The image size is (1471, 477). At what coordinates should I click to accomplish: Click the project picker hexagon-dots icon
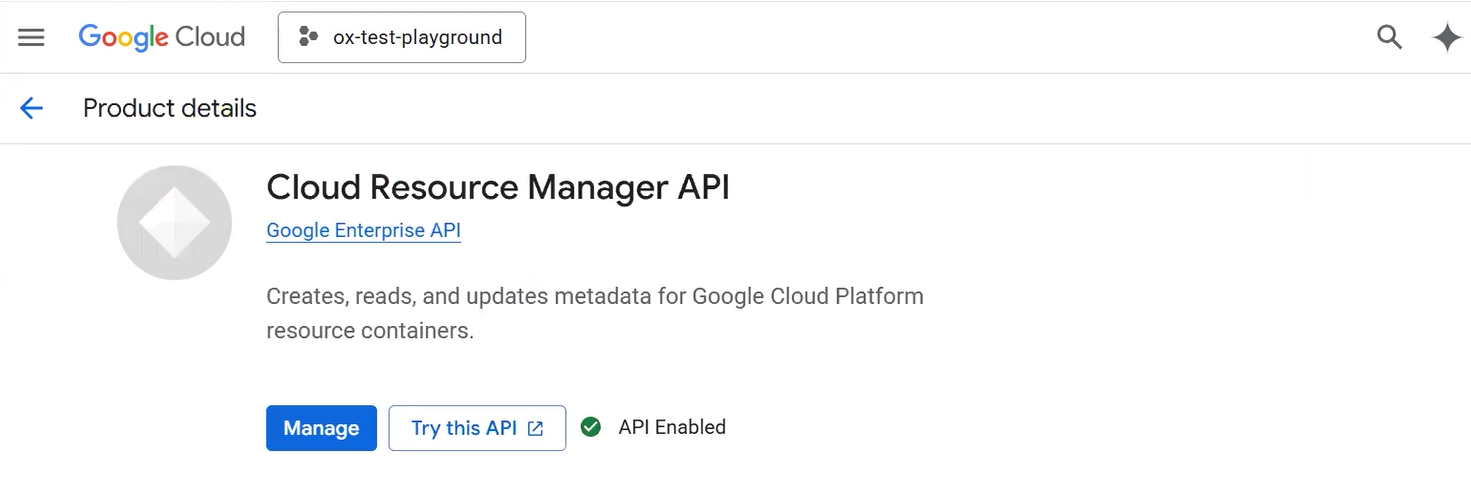point(309,38)
